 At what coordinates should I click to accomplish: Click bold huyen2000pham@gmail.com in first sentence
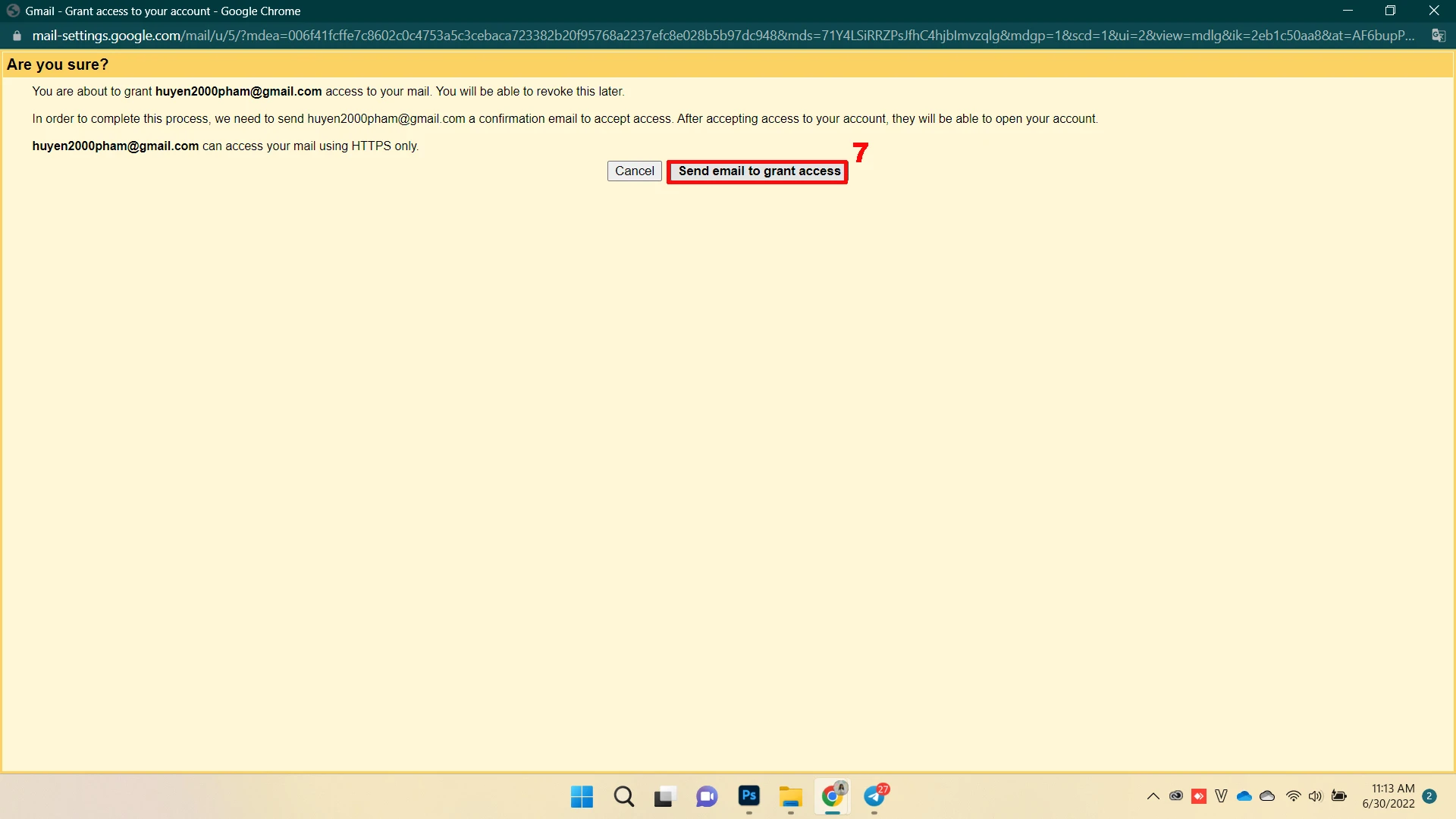click(239, 92)
